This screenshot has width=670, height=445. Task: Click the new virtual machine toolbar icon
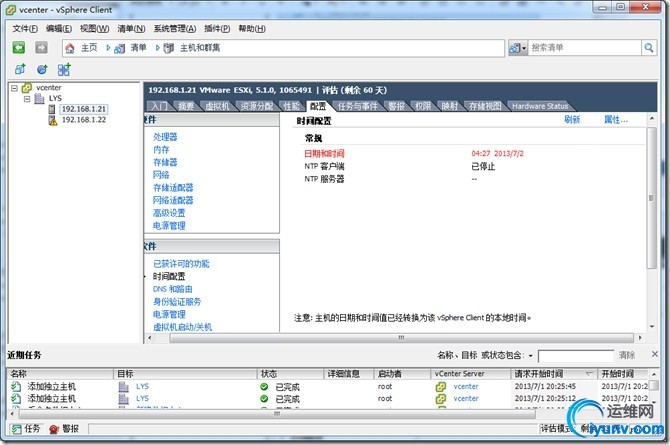20,69
